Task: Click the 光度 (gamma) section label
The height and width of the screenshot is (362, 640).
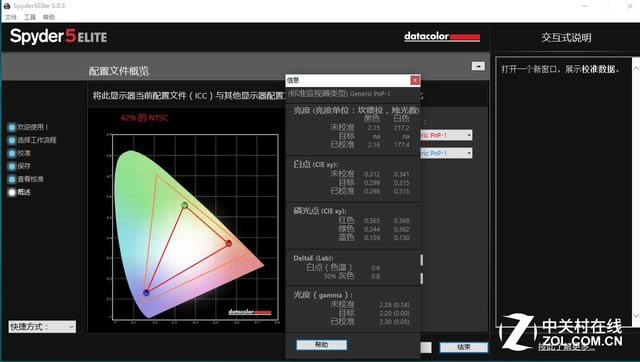Action: click(x=323, y=295)
